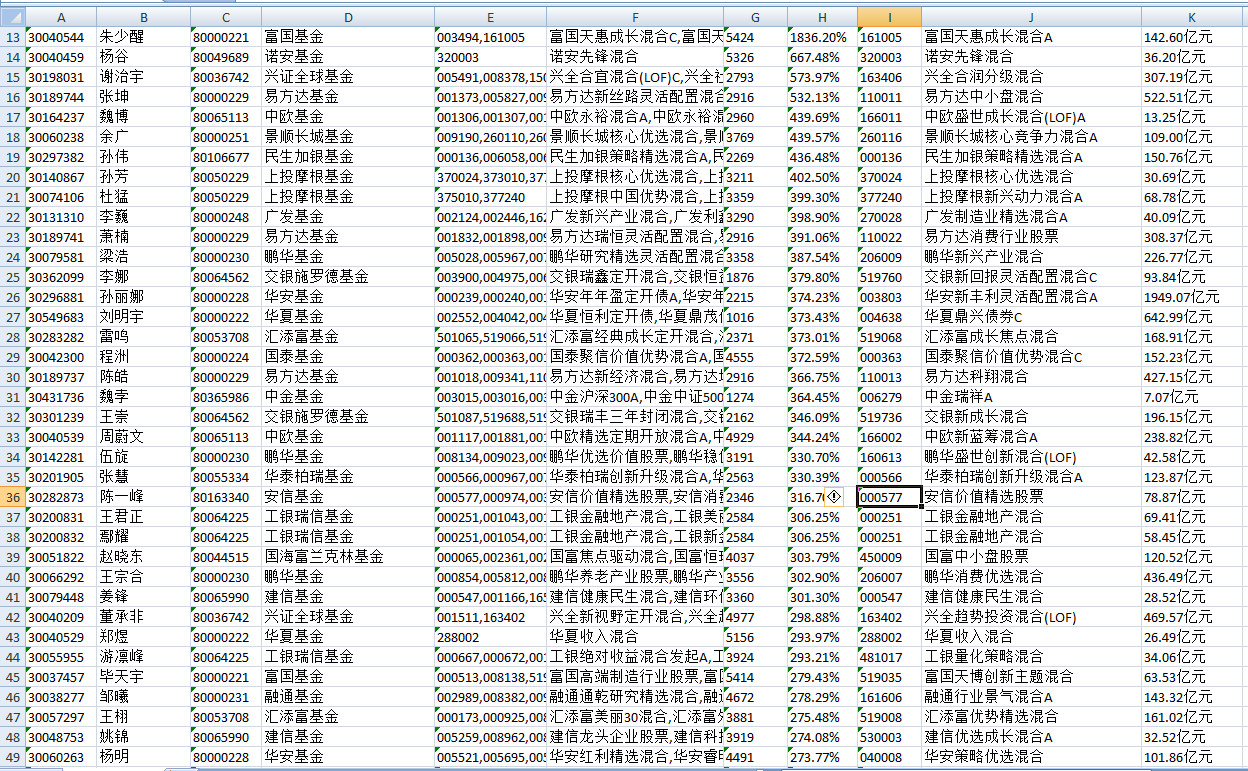The height and width of the screenshot is (771, 1248).
Task: Click the 330.39% cell
Action: [822, 477]
